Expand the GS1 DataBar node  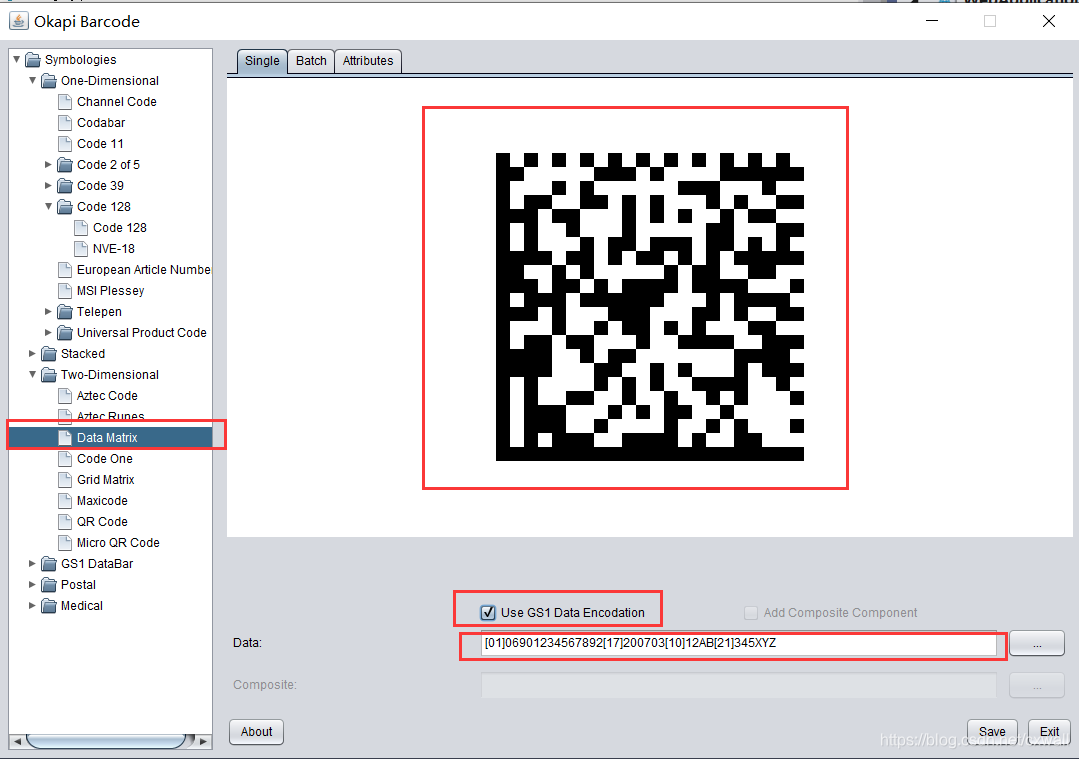point(32,564)
